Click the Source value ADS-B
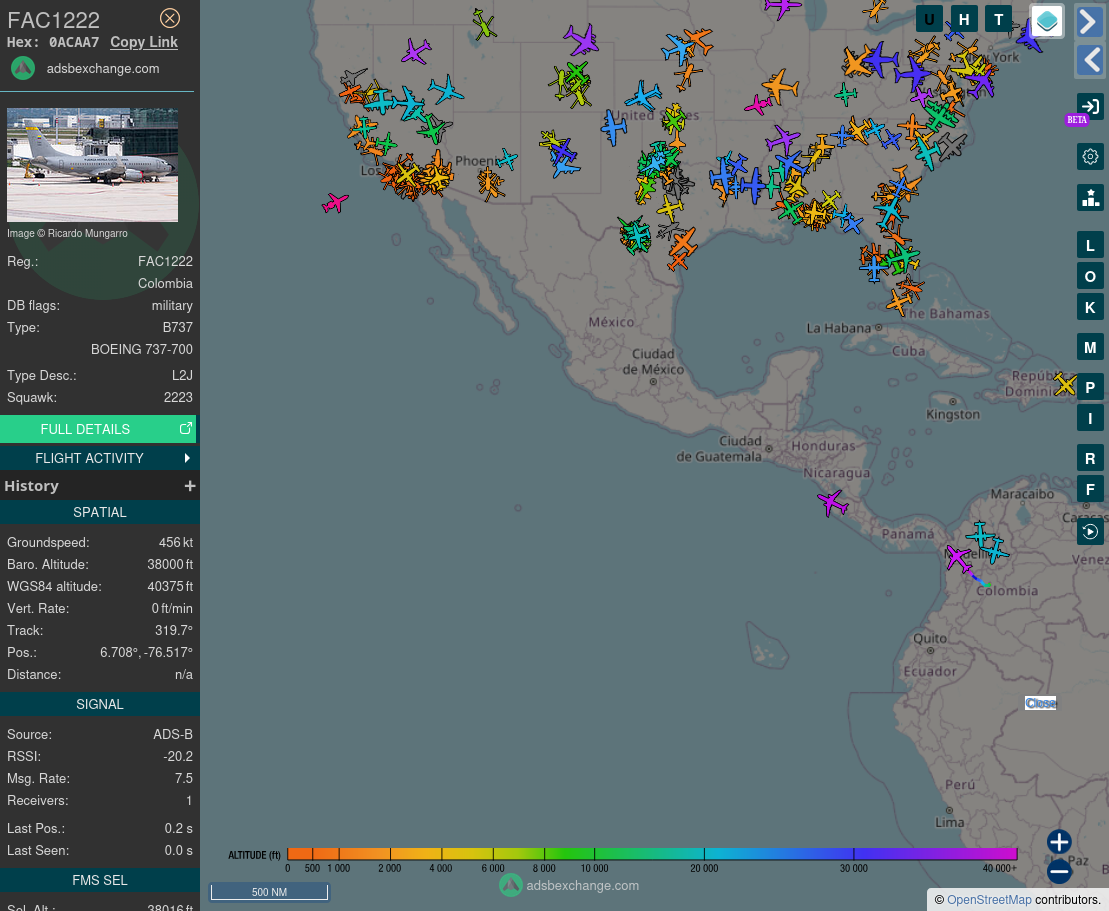Image resolution: width=1109 pixels, height=911 pixels. pyautogui.click(x=173, y=734)
